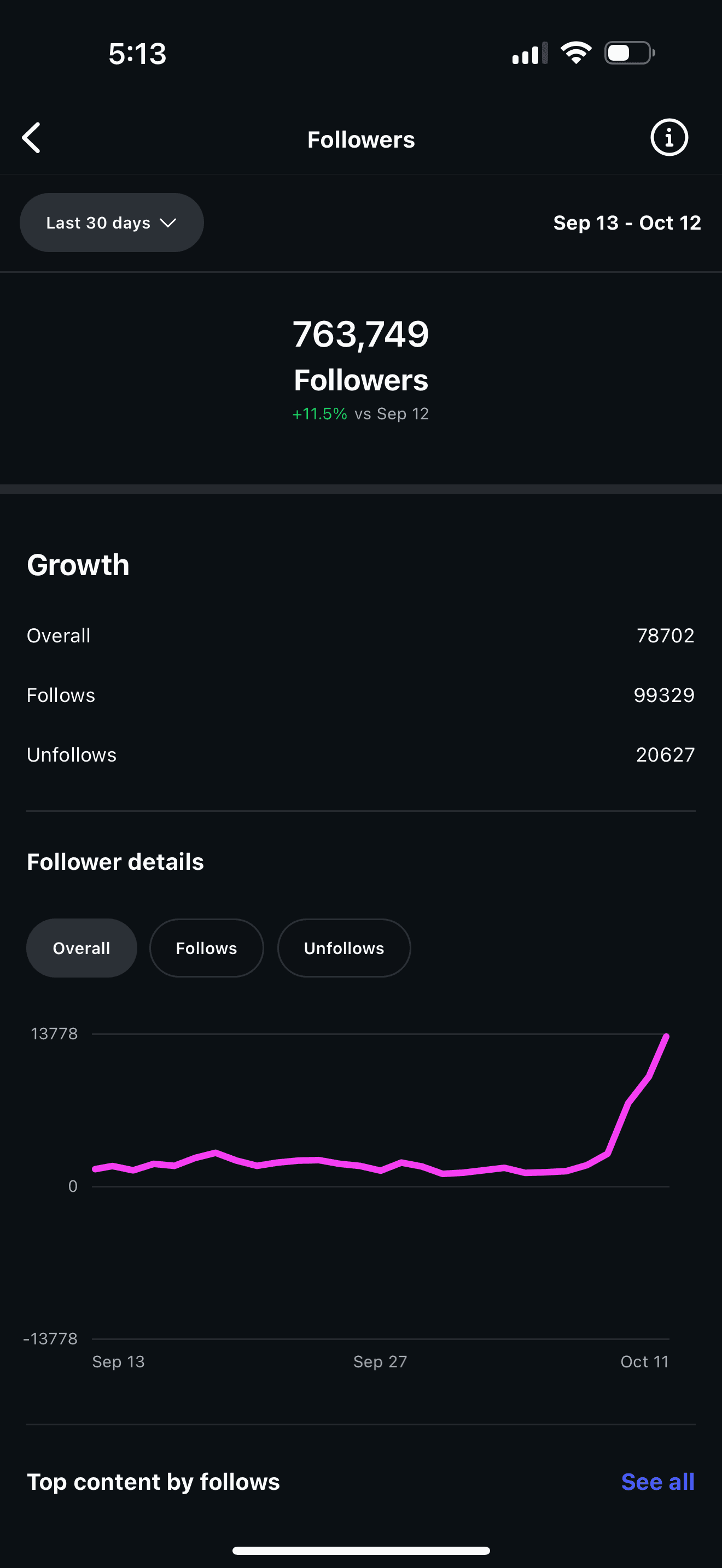Tap the Wi-Fi status icon

tap(575, 53)
